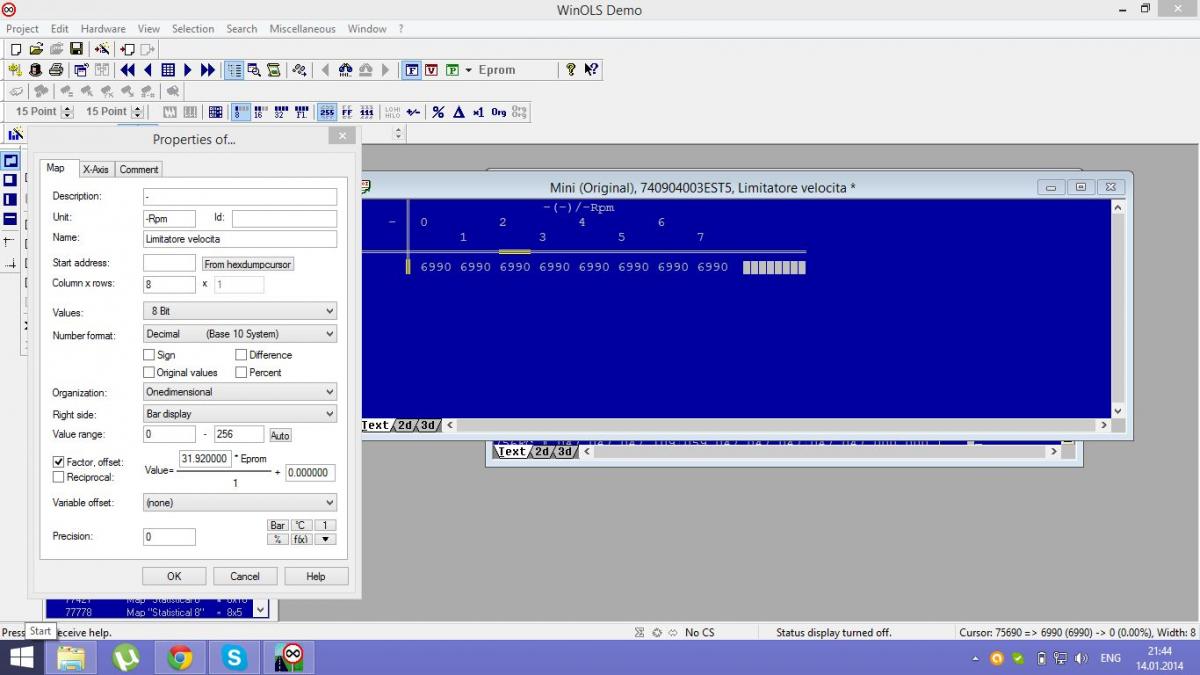Open the unit presets down-arrow button

(x=325, y=539)
